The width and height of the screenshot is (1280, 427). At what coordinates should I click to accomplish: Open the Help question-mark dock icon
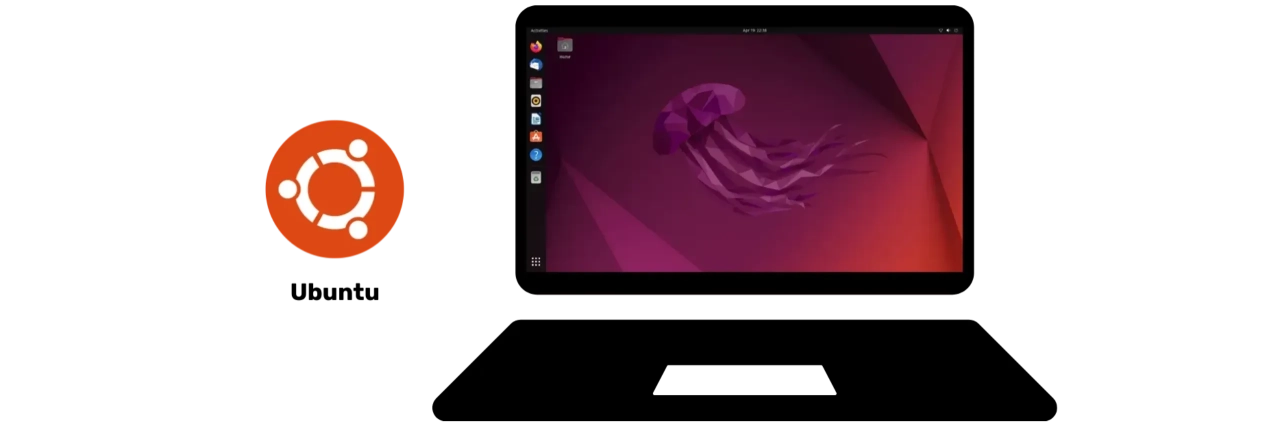(x=536, y=155)
